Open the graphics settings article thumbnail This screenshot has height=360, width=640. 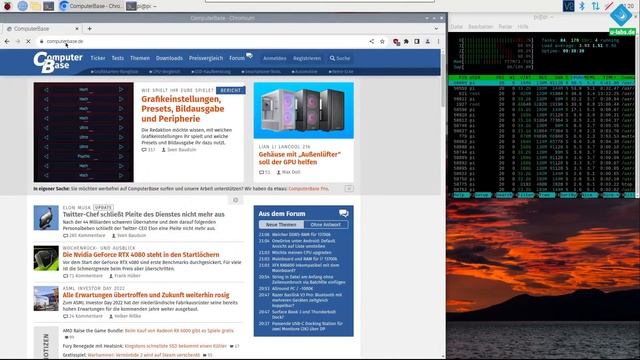tap(84, 132)
